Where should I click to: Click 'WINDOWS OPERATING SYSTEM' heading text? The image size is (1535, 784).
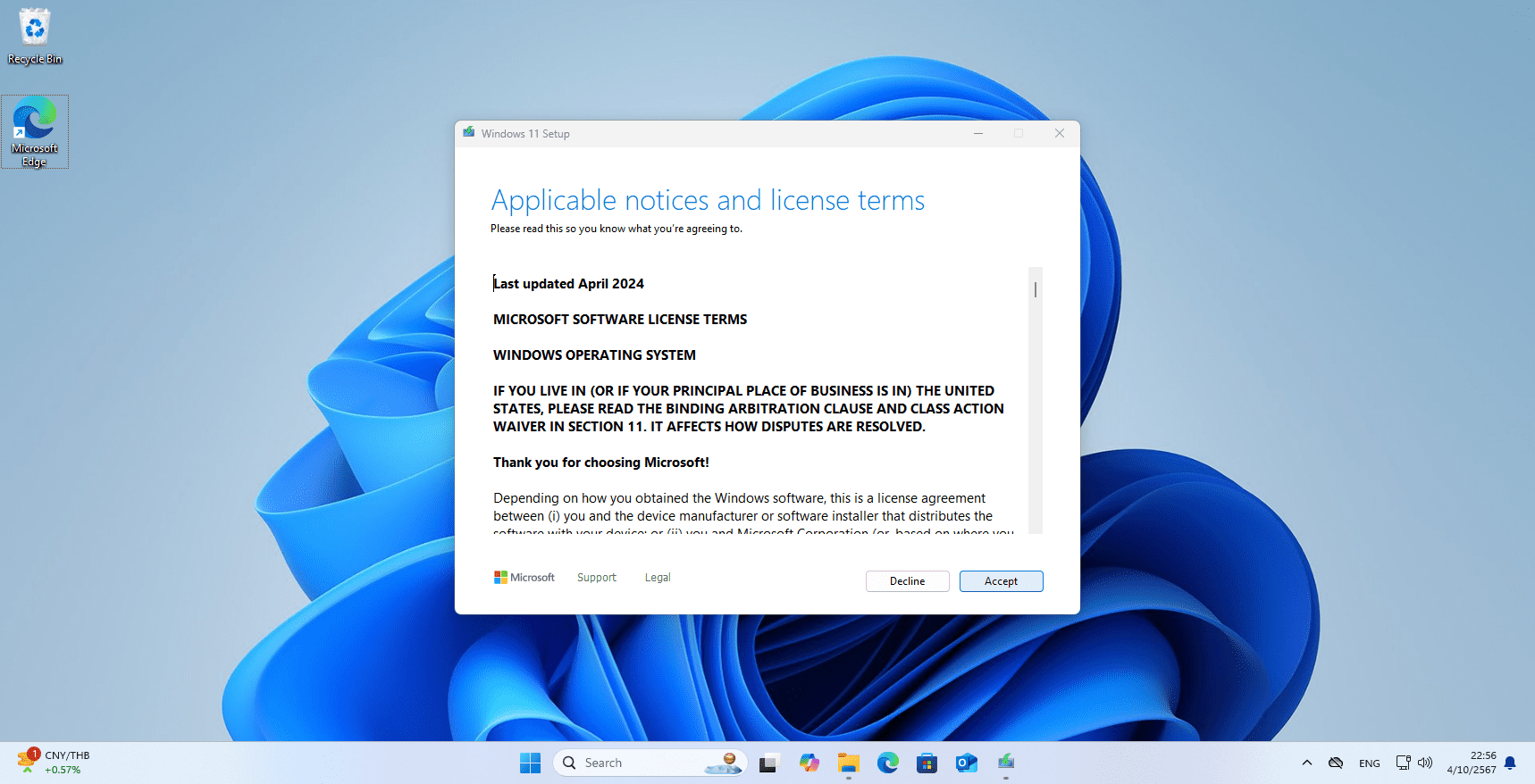pyautogui.click(x=594, y=355)
